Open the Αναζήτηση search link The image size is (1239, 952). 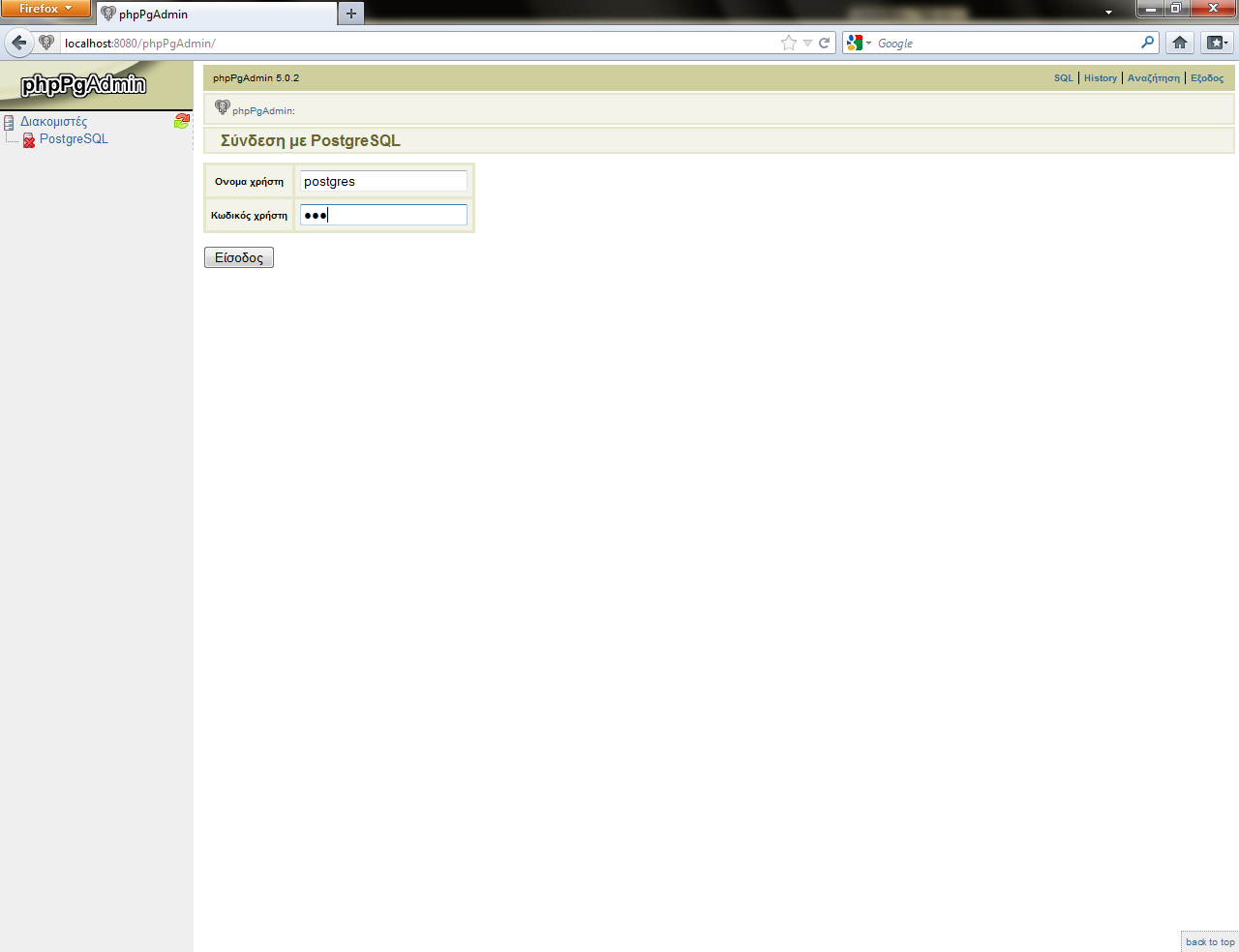point(1154,78)
